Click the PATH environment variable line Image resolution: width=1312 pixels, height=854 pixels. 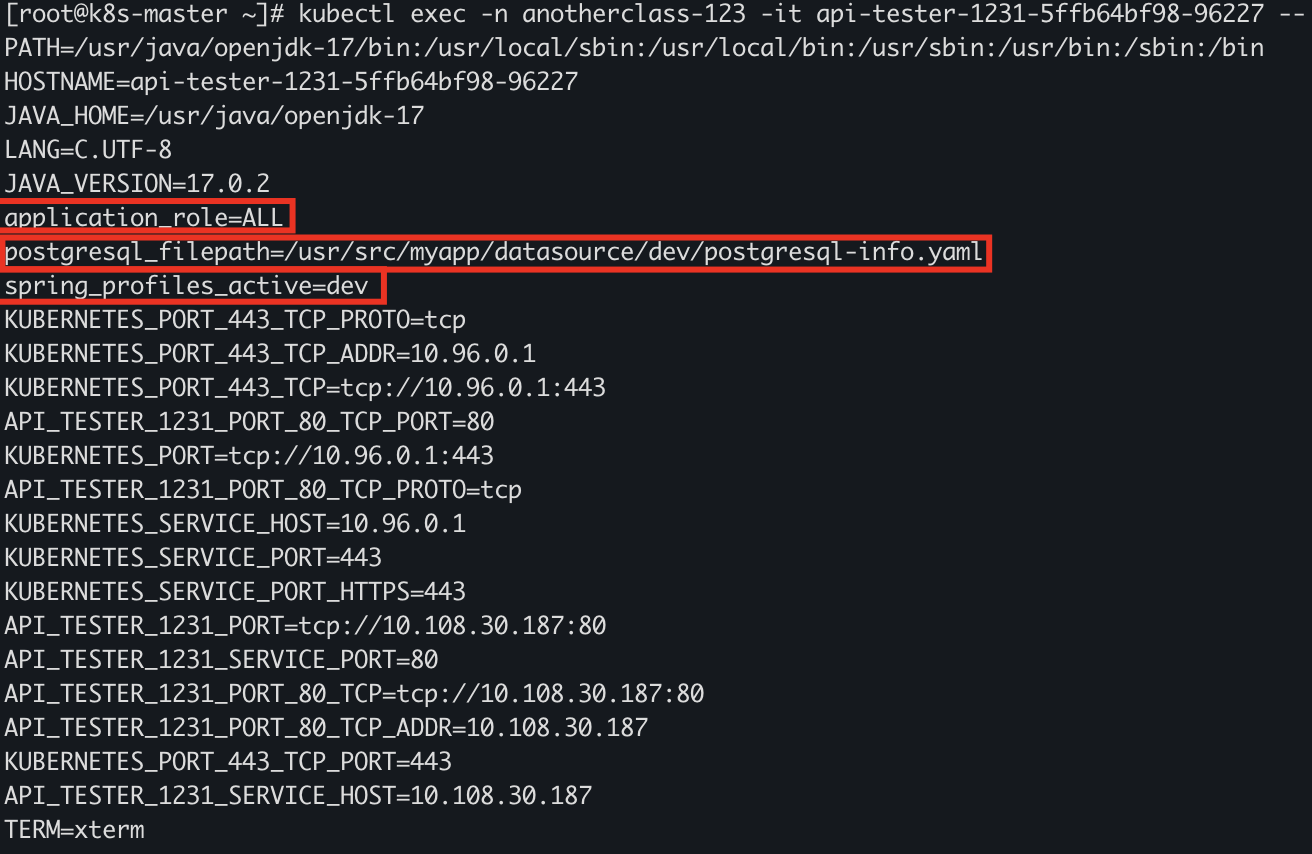[x=634, y=48]
